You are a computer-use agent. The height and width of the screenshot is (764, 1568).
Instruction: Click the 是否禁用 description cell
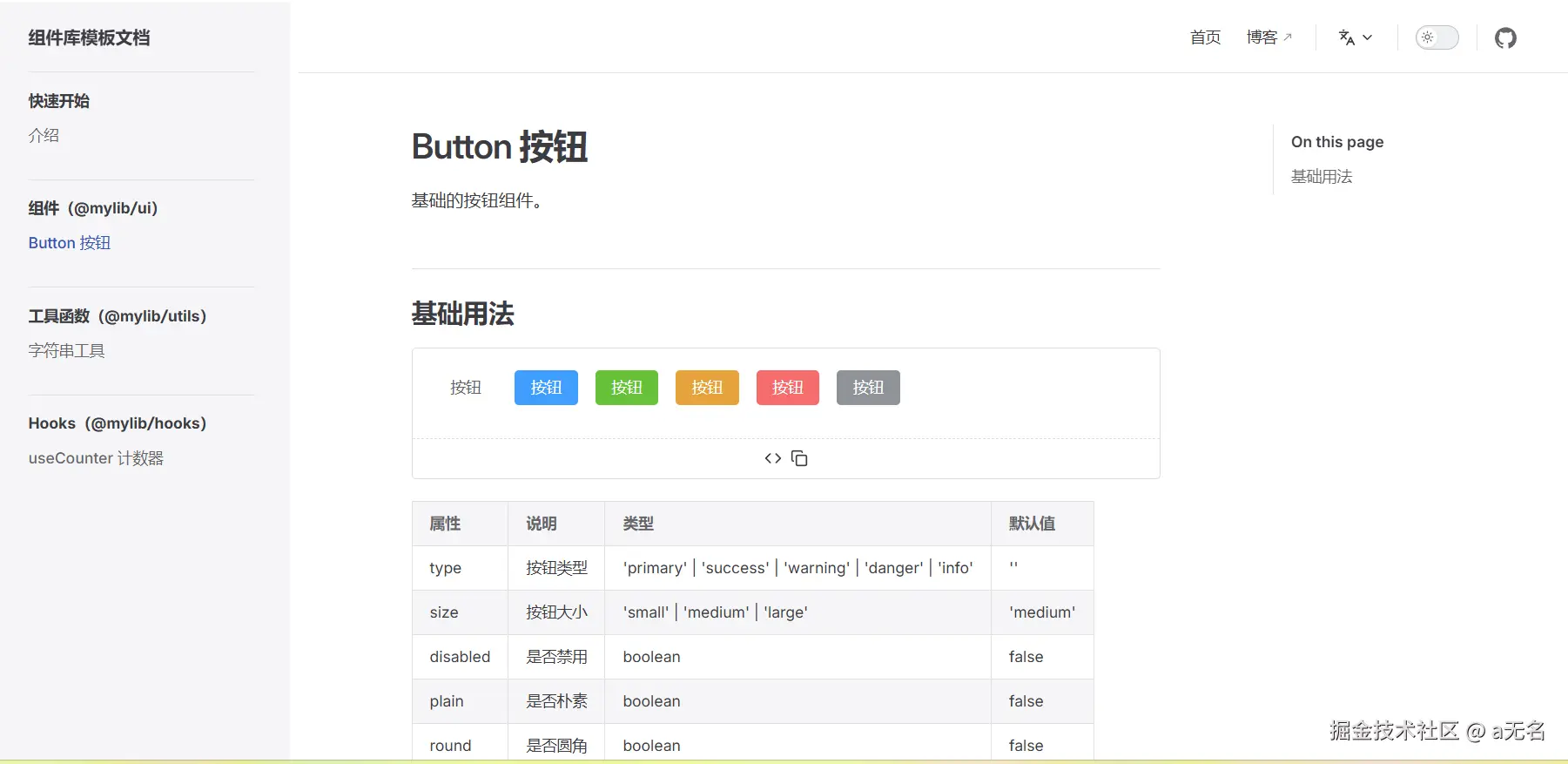(x=556, y=657)
